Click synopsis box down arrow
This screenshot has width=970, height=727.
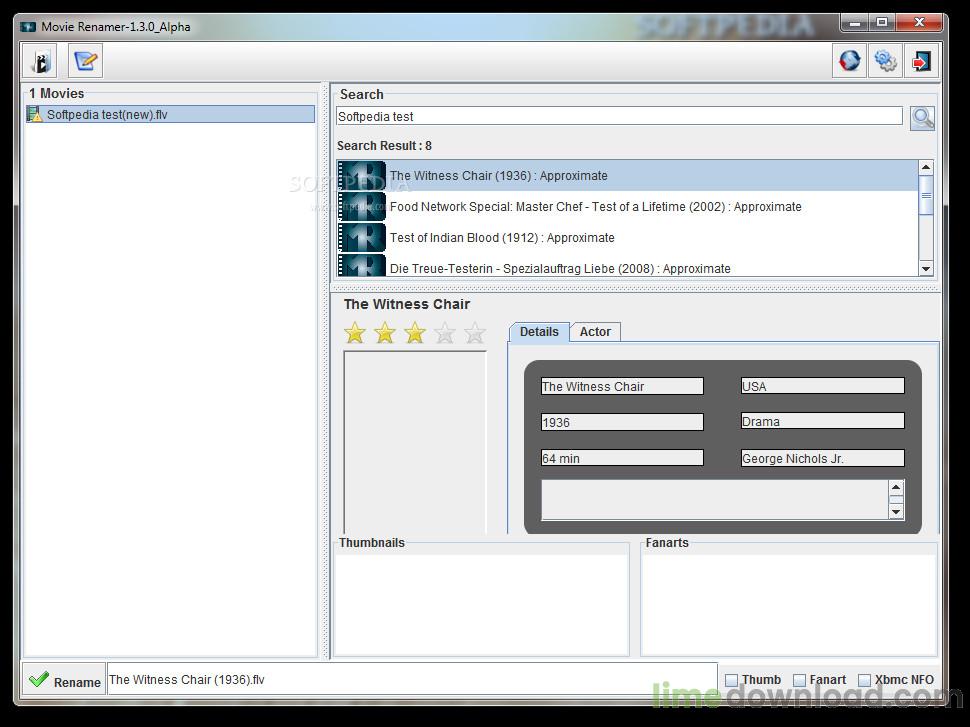click(x=896, y=512)
